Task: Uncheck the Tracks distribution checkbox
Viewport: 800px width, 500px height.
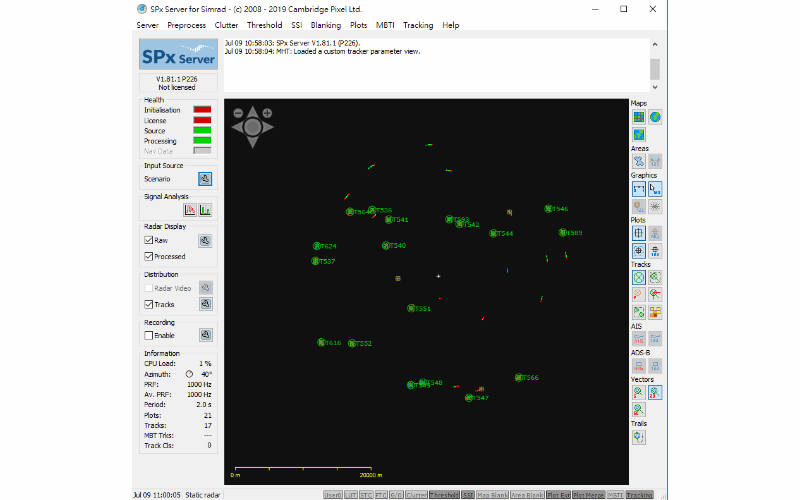Action: point(148,304)
